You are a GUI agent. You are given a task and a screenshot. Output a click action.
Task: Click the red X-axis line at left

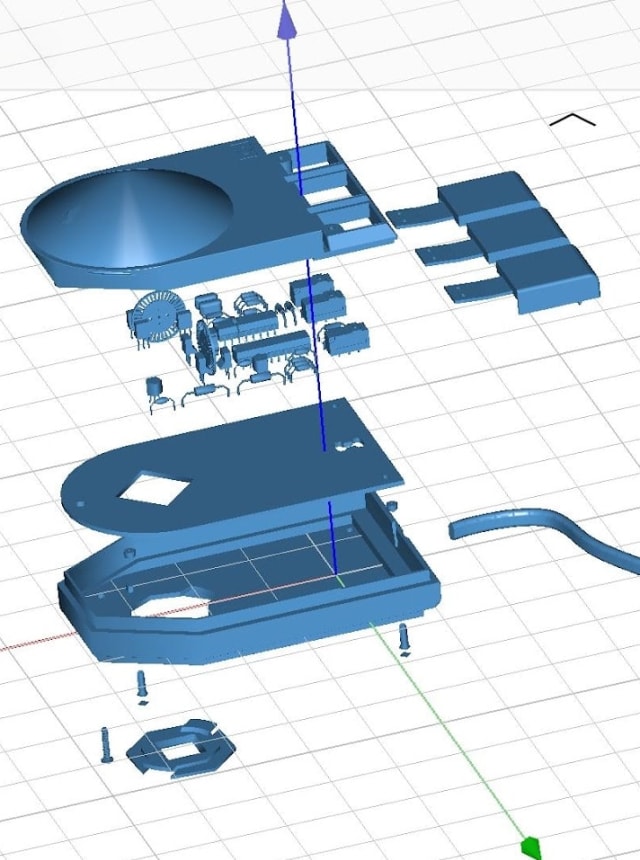[x=30, y=645]
